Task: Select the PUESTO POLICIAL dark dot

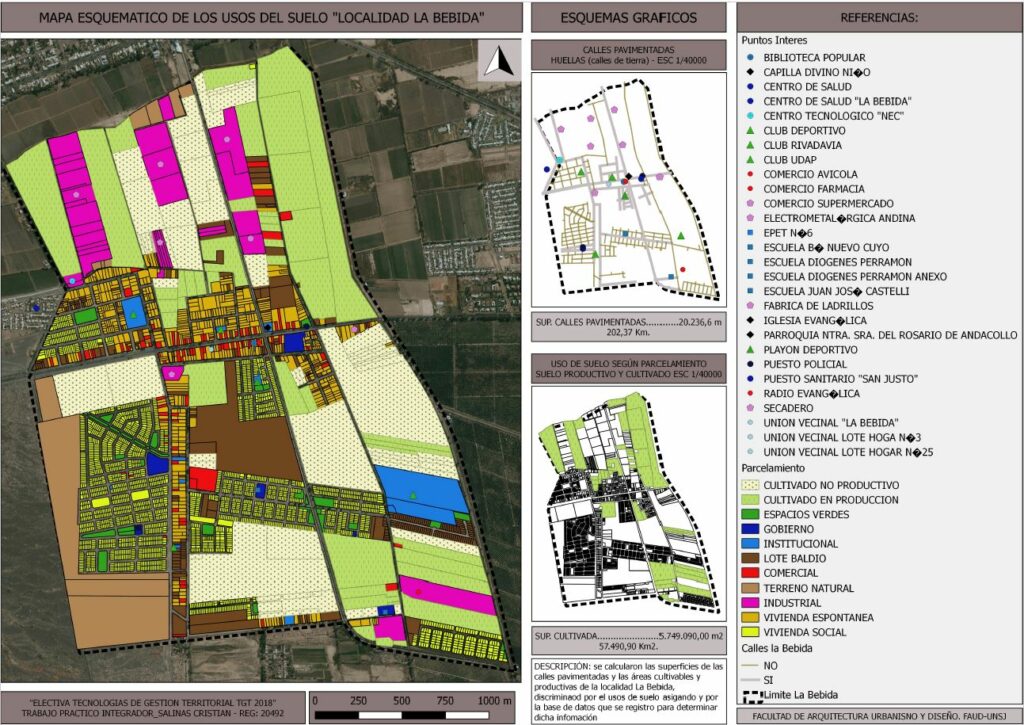Action: coord(750,364)
